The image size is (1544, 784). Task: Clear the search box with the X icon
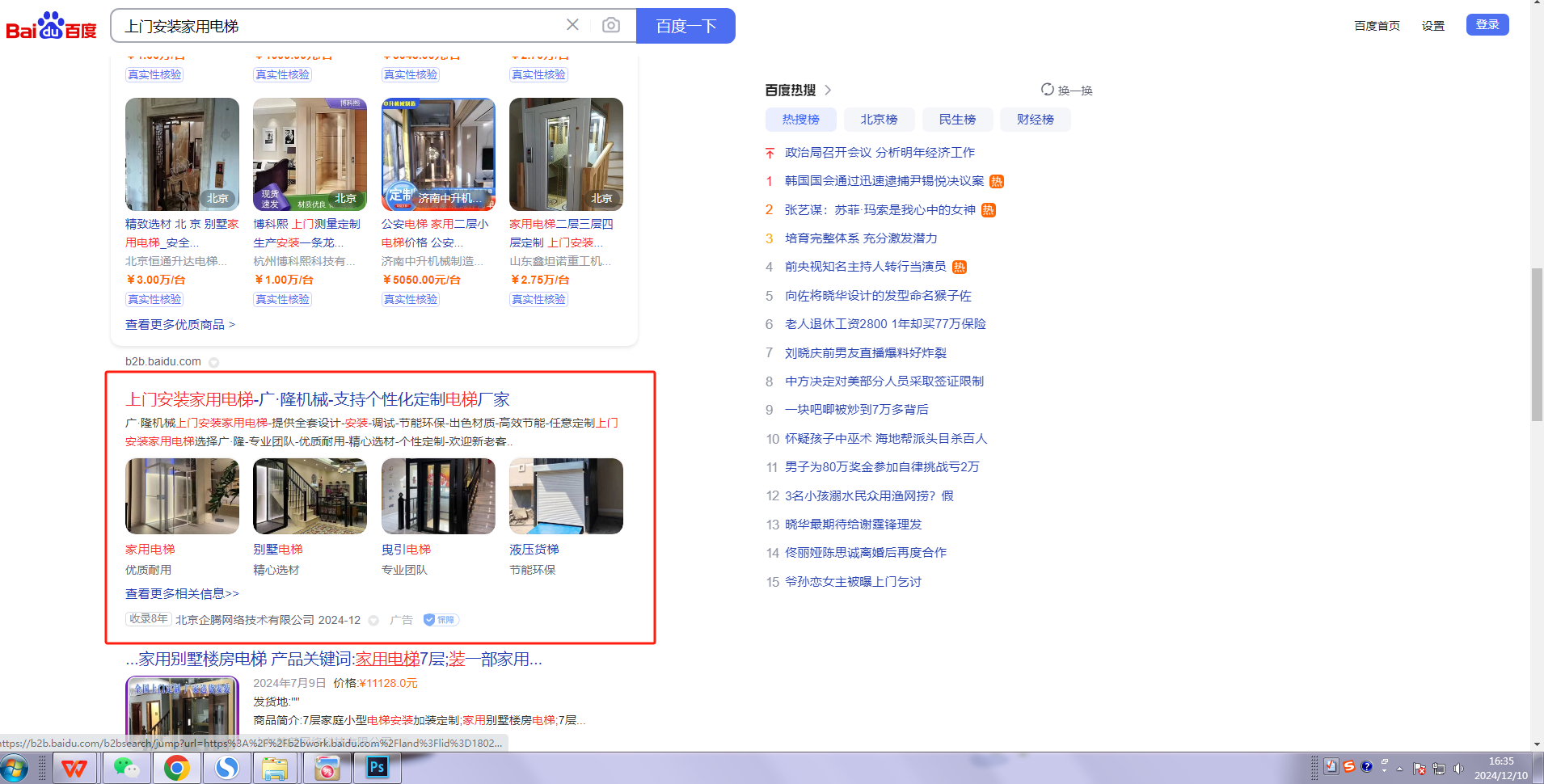(x=572, y=25)
